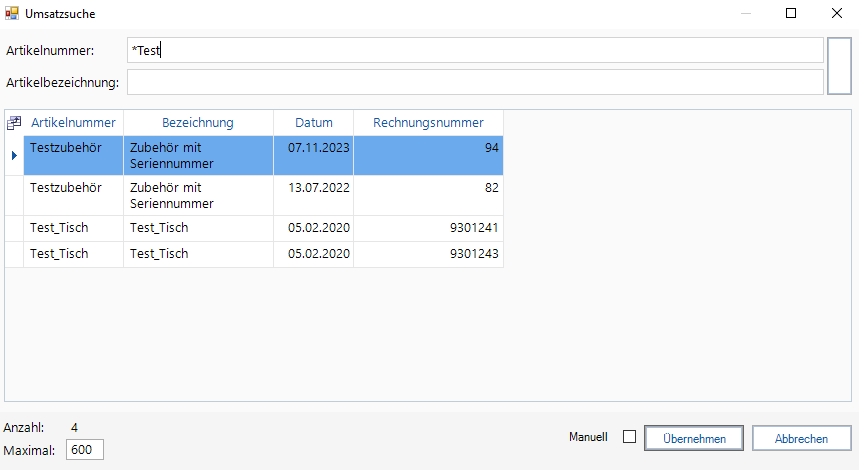Viewport: 859px width, 470px height.
Task: Focus the Artikelnummer input field
Action: click(475, 50)
